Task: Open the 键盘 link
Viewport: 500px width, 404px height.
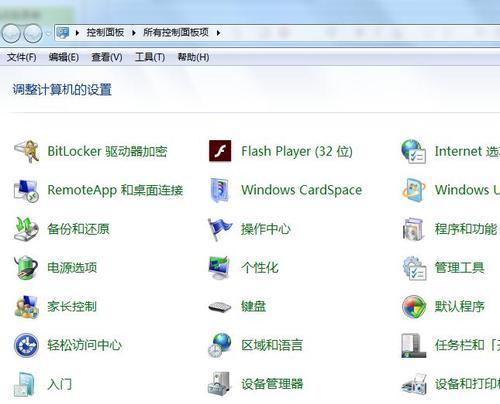Action: coord(254,306)
